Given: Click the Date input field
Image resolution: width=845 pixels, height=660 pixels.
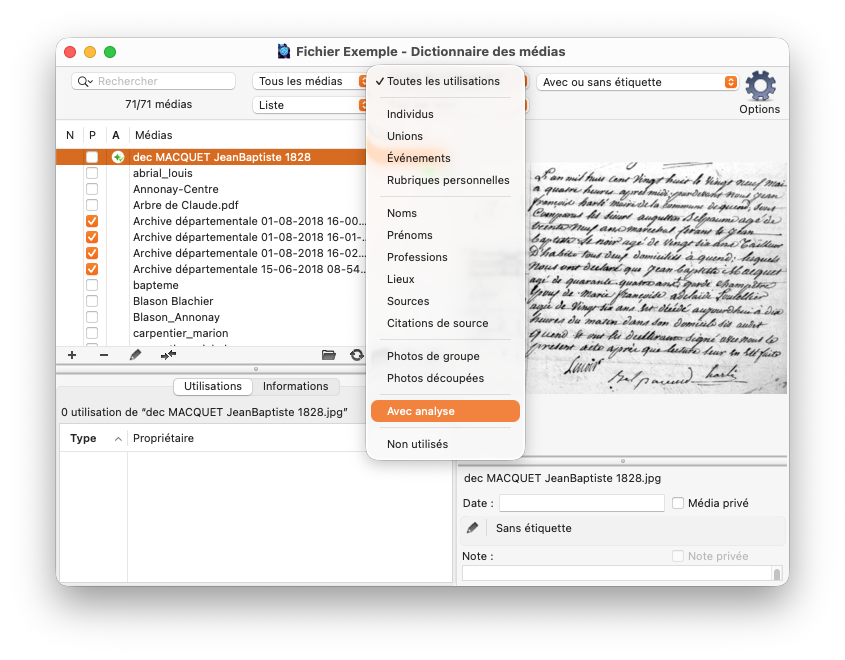Looking at the screenshot, I should pos(581,503).
